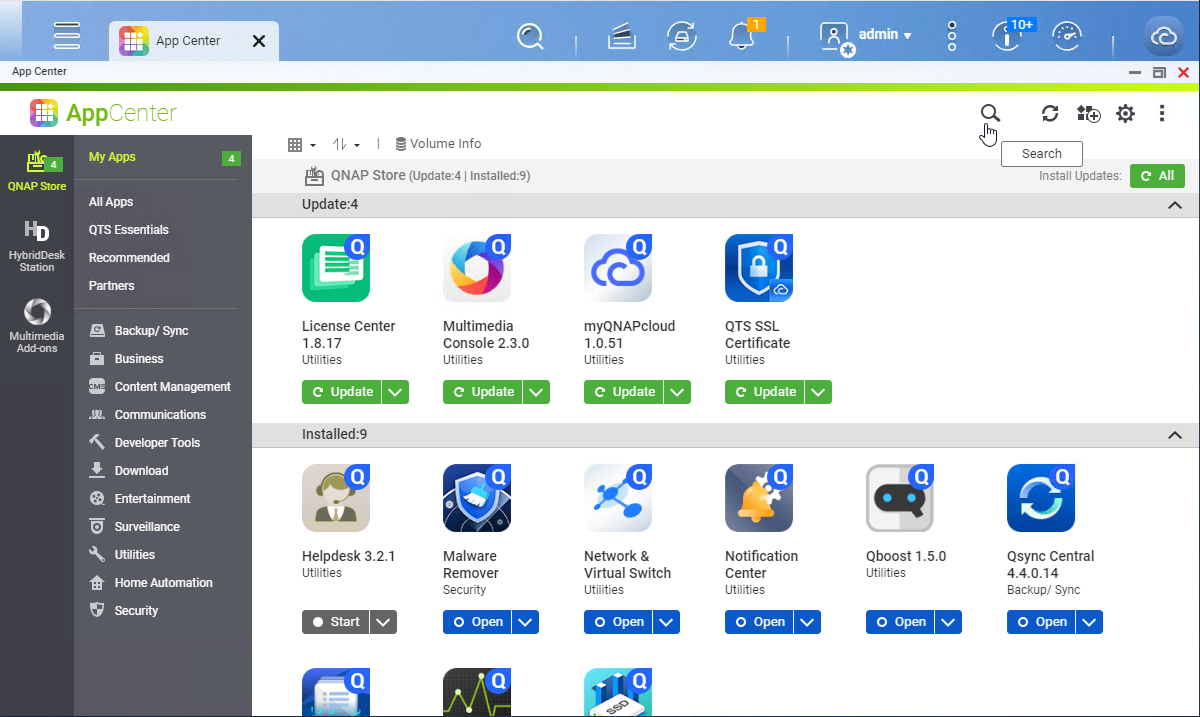The image size is (1200, 717).
Task: Open the Network & Virtual Switch icon
Action: 618,498
